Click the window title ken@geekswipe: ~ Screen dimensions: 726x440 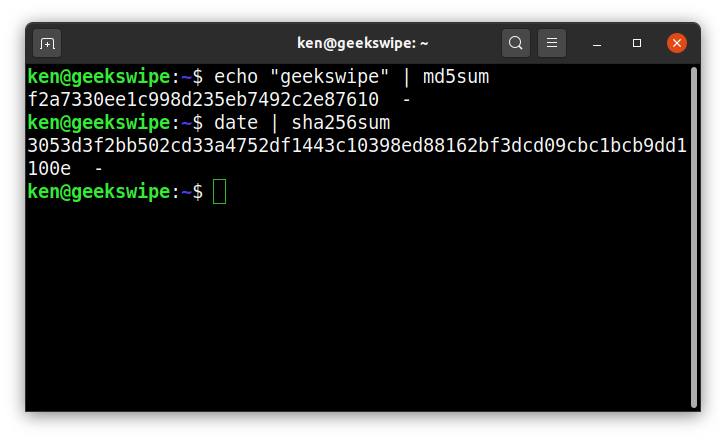point(363,43)
